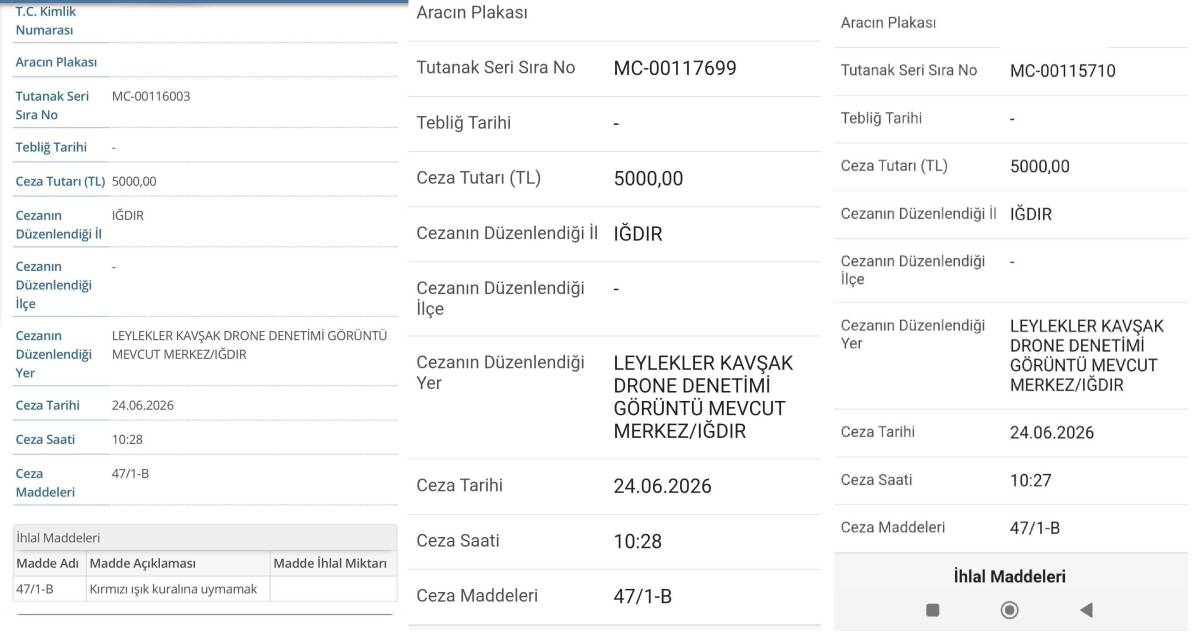Tap the Android home circle icon

coord(1010,610)
